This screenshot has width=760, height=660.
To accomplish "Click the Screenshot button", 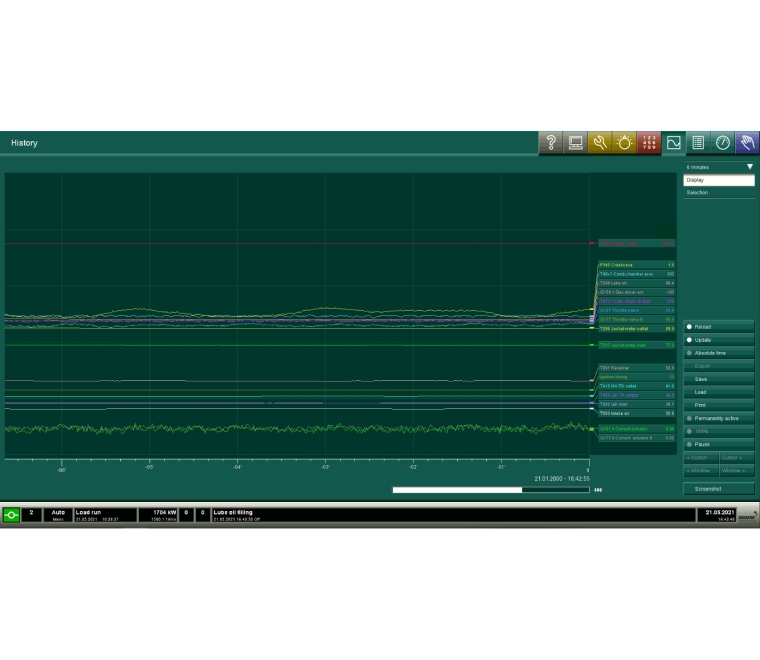I will pyautogui.click(x=719, y=489).
